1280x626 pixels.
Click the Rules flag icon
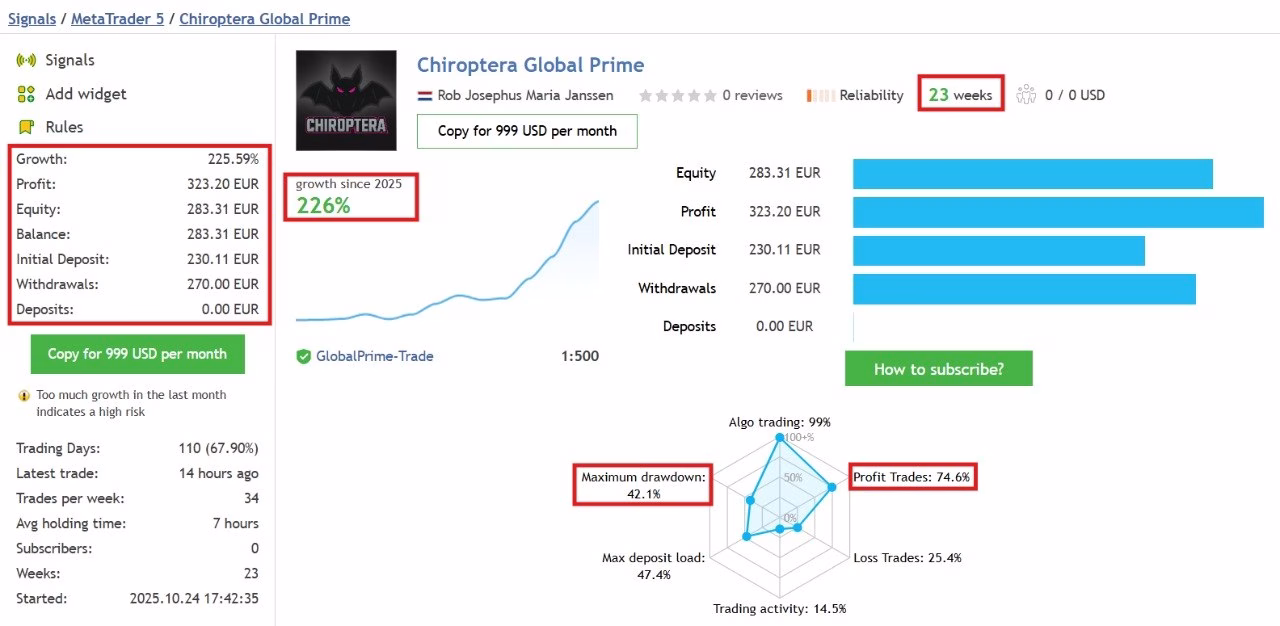pyautogui.click(x=26, y=127)
